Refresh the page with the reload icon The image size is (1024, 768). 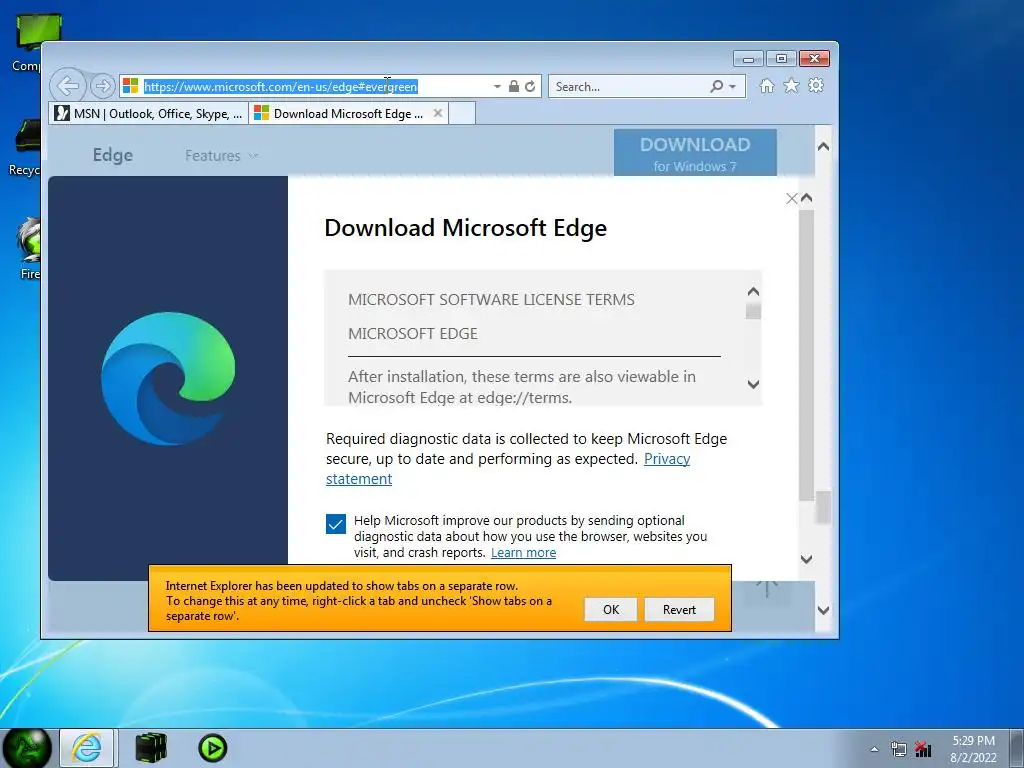[x=530, y=86]
